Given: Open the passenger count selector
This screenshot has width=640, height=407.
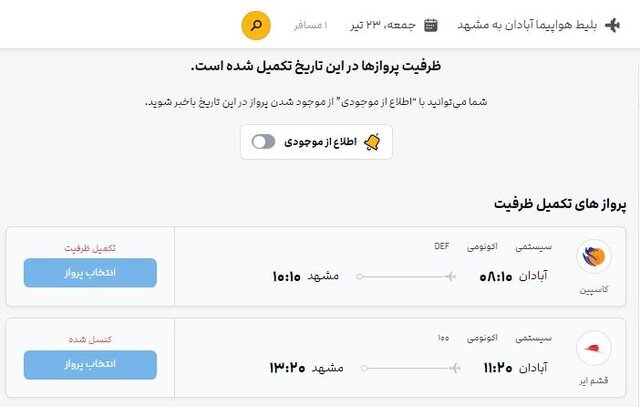Looking at the screenshot, I should [311, 25].
